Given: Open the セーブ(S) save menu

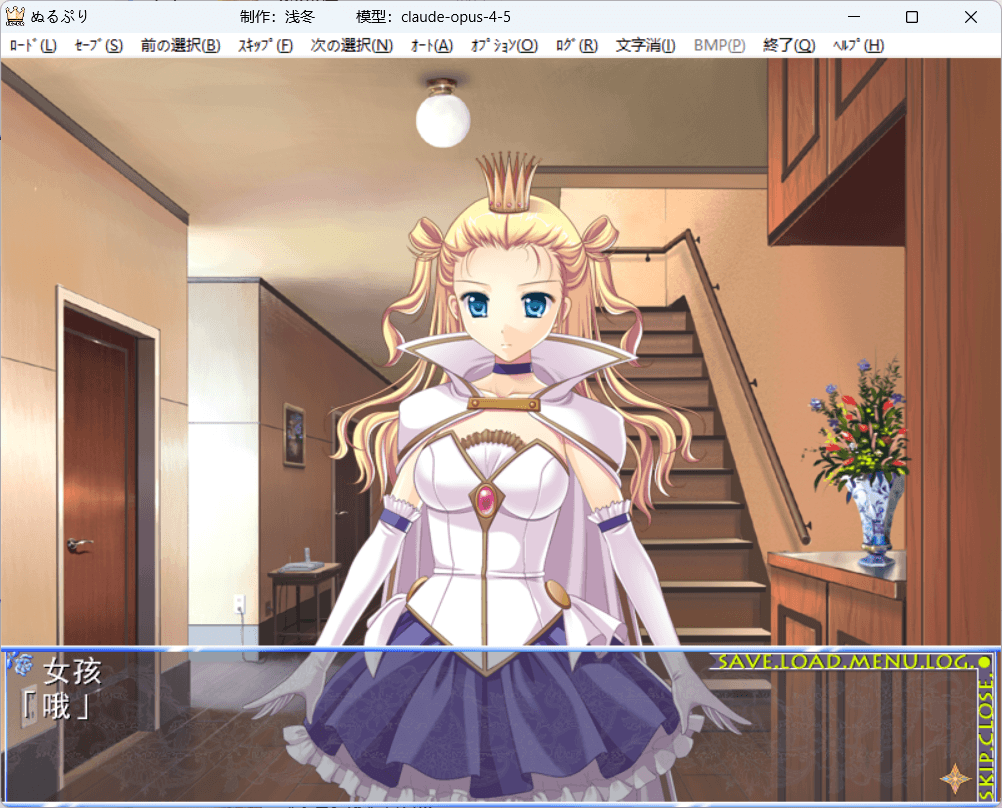Looking at the screenshot, I should 98,46.
